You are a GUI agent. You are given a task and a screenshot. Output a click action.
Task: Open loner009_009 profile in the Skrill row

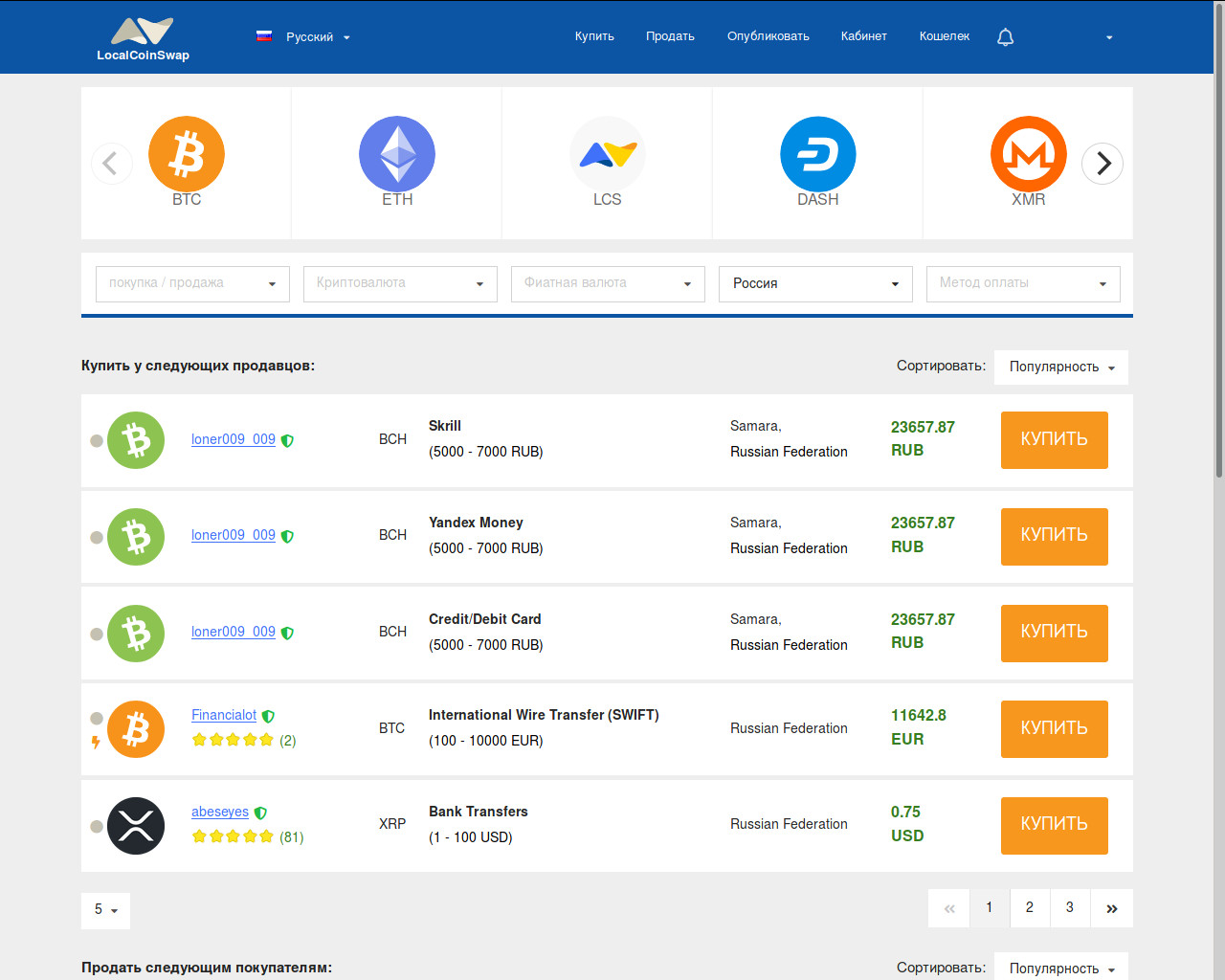click(x=234, y=439)
